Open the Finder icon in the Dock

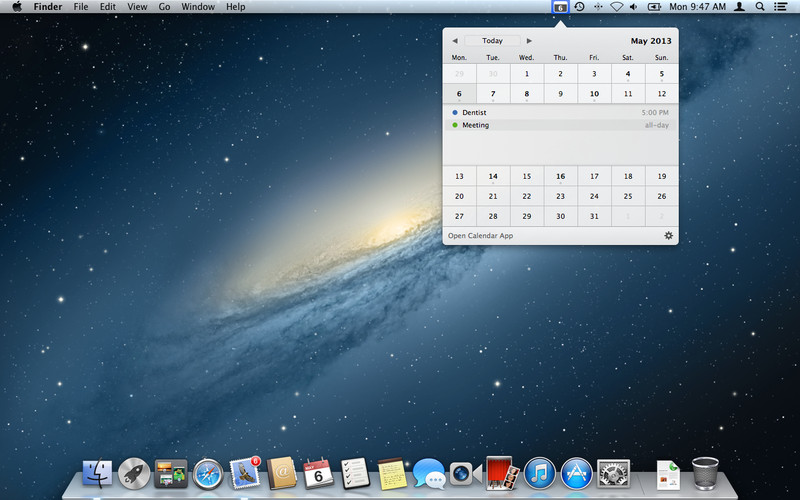(97, 473)
